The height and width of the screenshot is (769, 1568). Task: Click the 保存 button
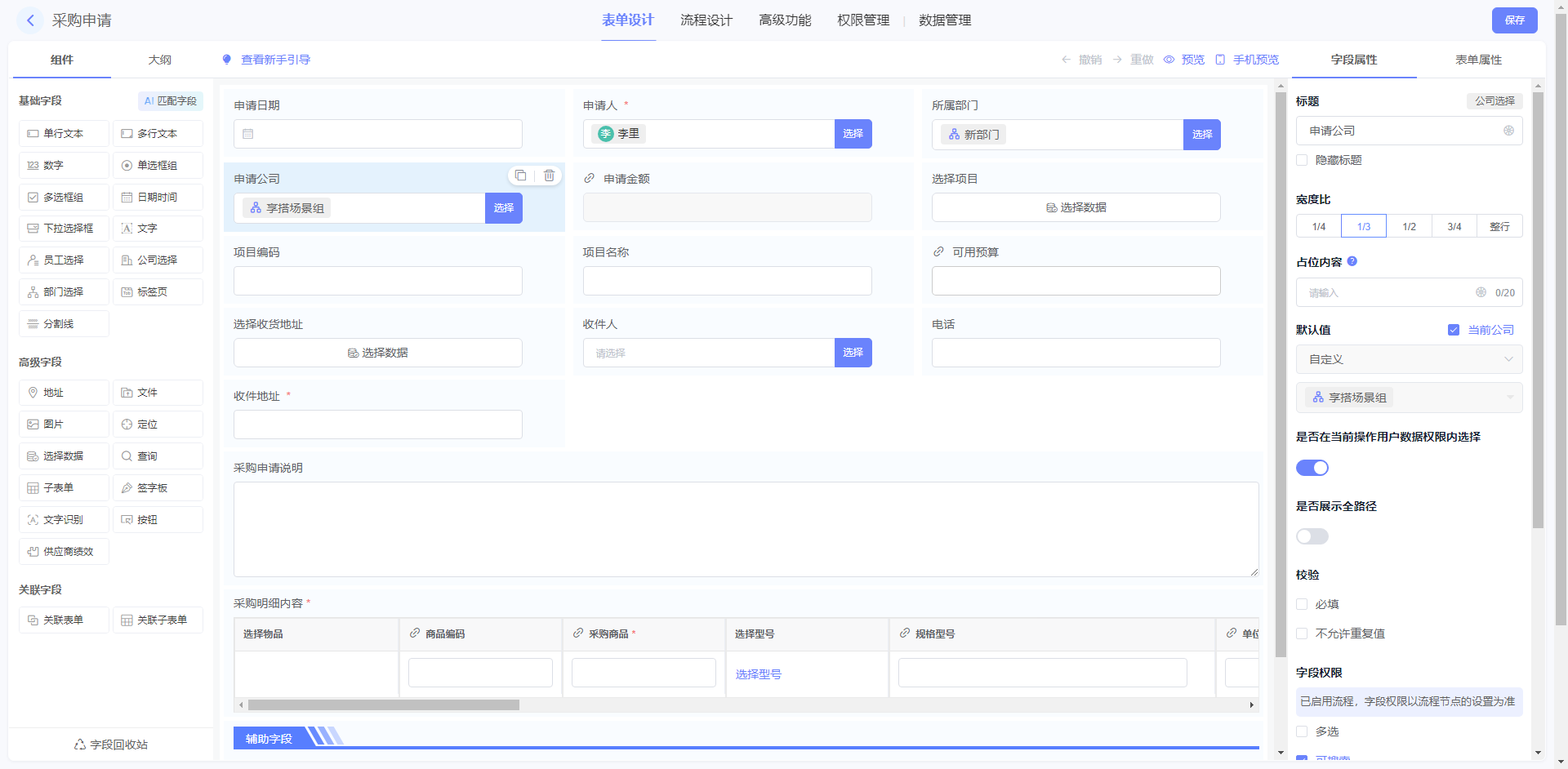click(x=1514, y=20)
